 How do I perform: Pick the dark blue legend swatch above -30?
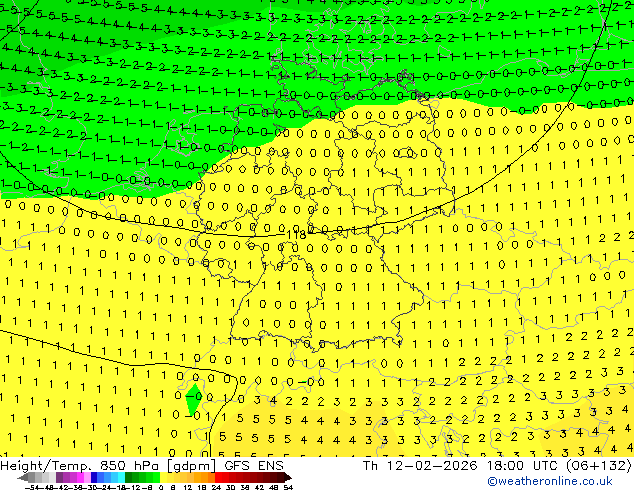click(x=94, y=478)
